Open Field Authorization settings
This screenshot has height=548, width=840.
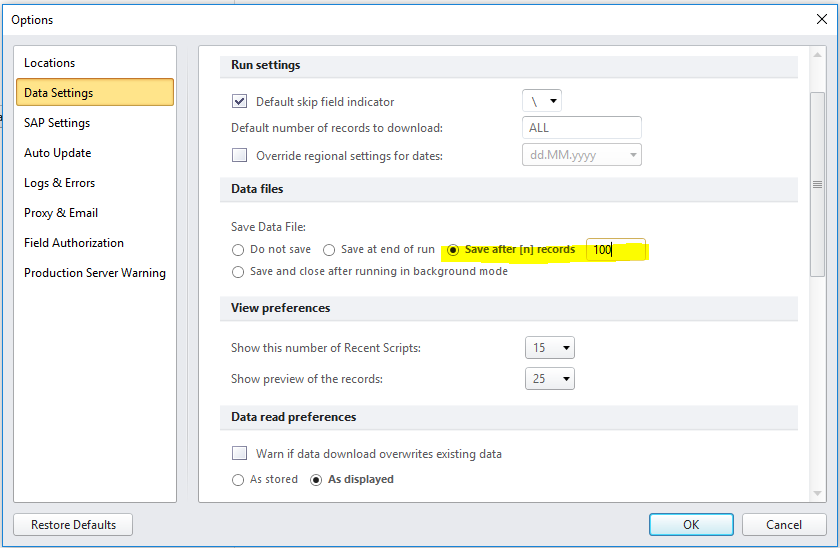pos(74,243)
